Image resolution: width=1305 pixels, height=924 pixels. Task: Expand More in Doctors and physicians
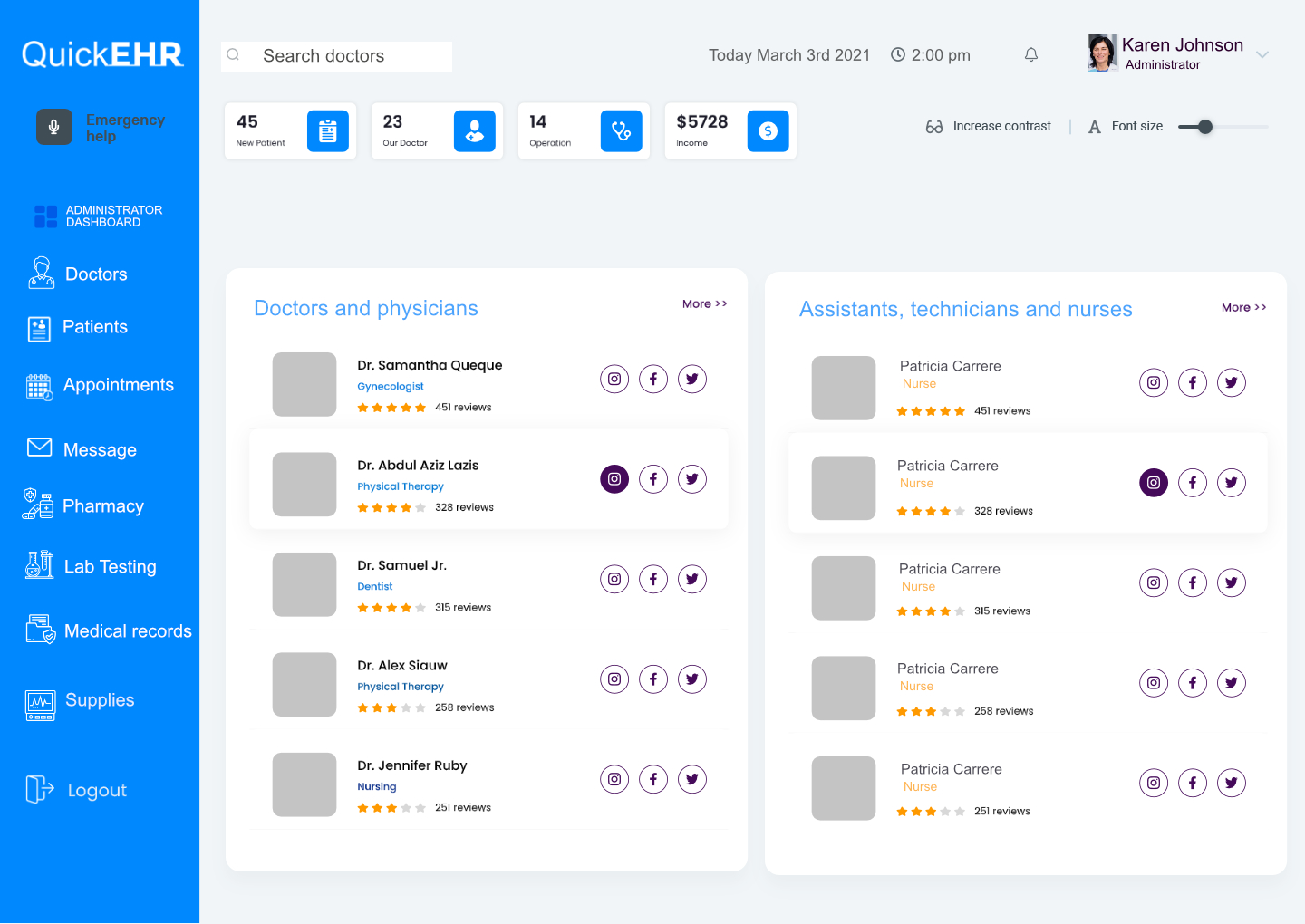point(704,304)
